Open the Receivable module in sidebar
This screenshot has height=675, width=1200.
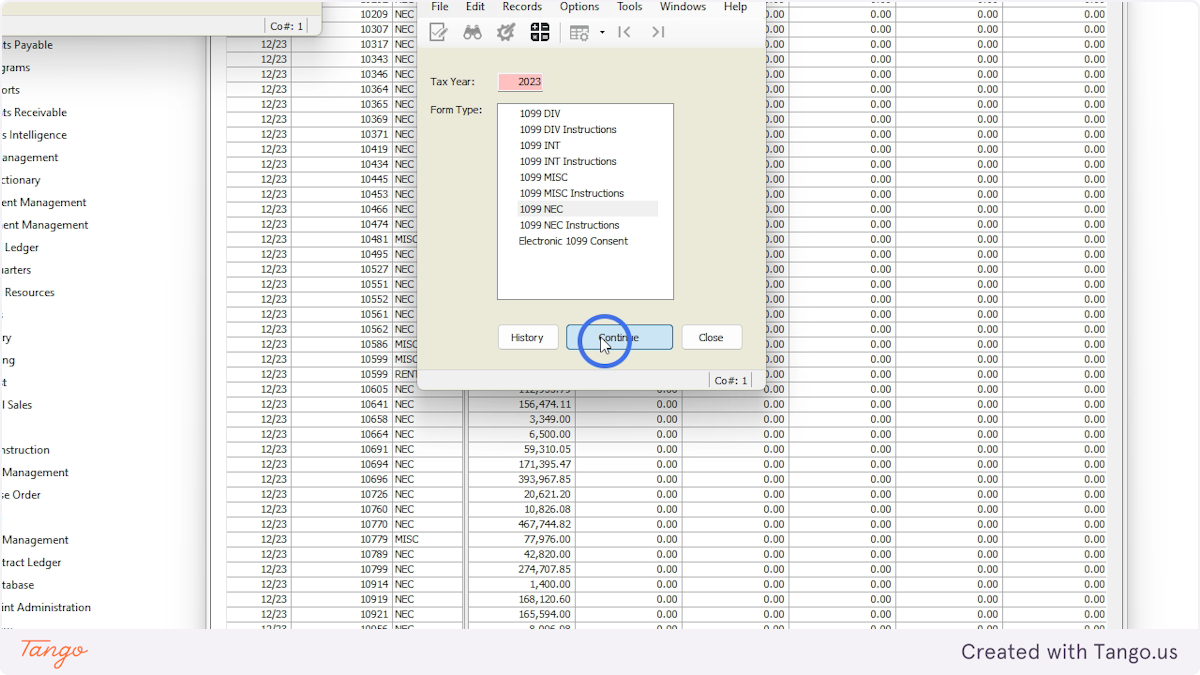pyautogui.click(x=34, y=113)
